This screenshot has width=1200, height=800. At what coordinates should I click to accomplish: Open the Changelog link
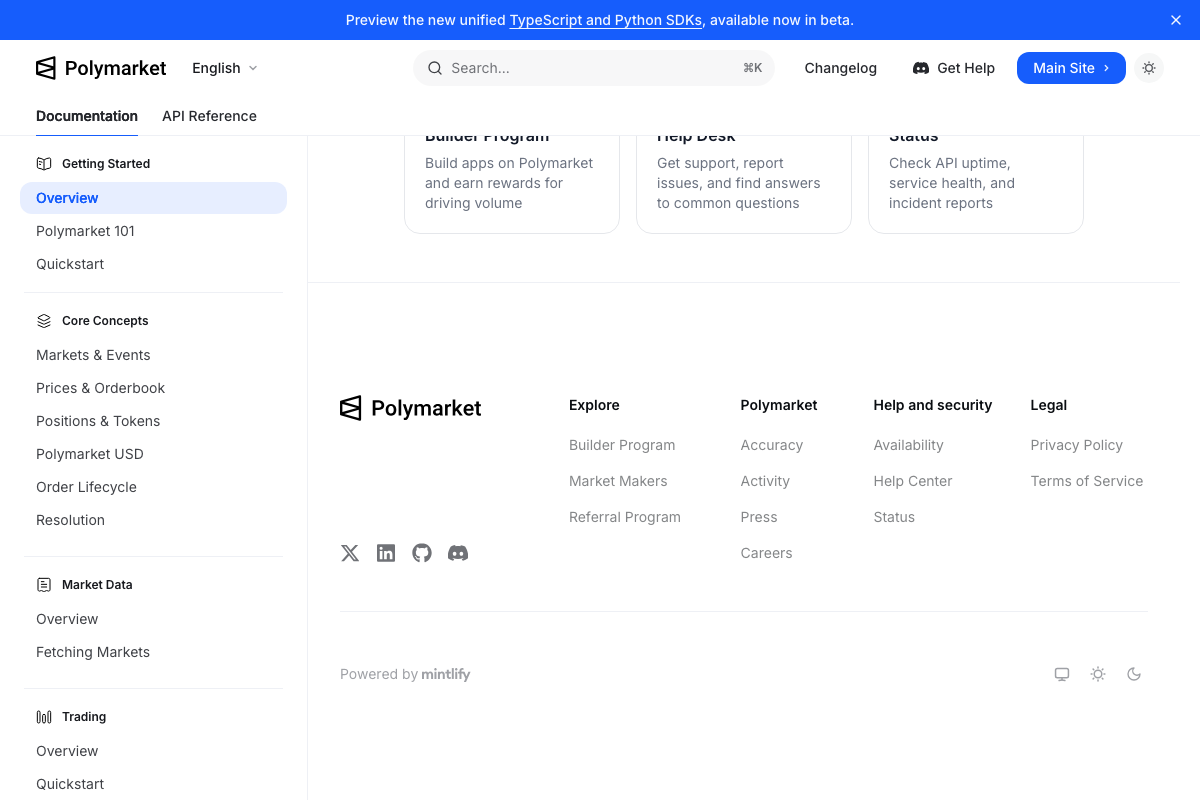tap(841, 68)
